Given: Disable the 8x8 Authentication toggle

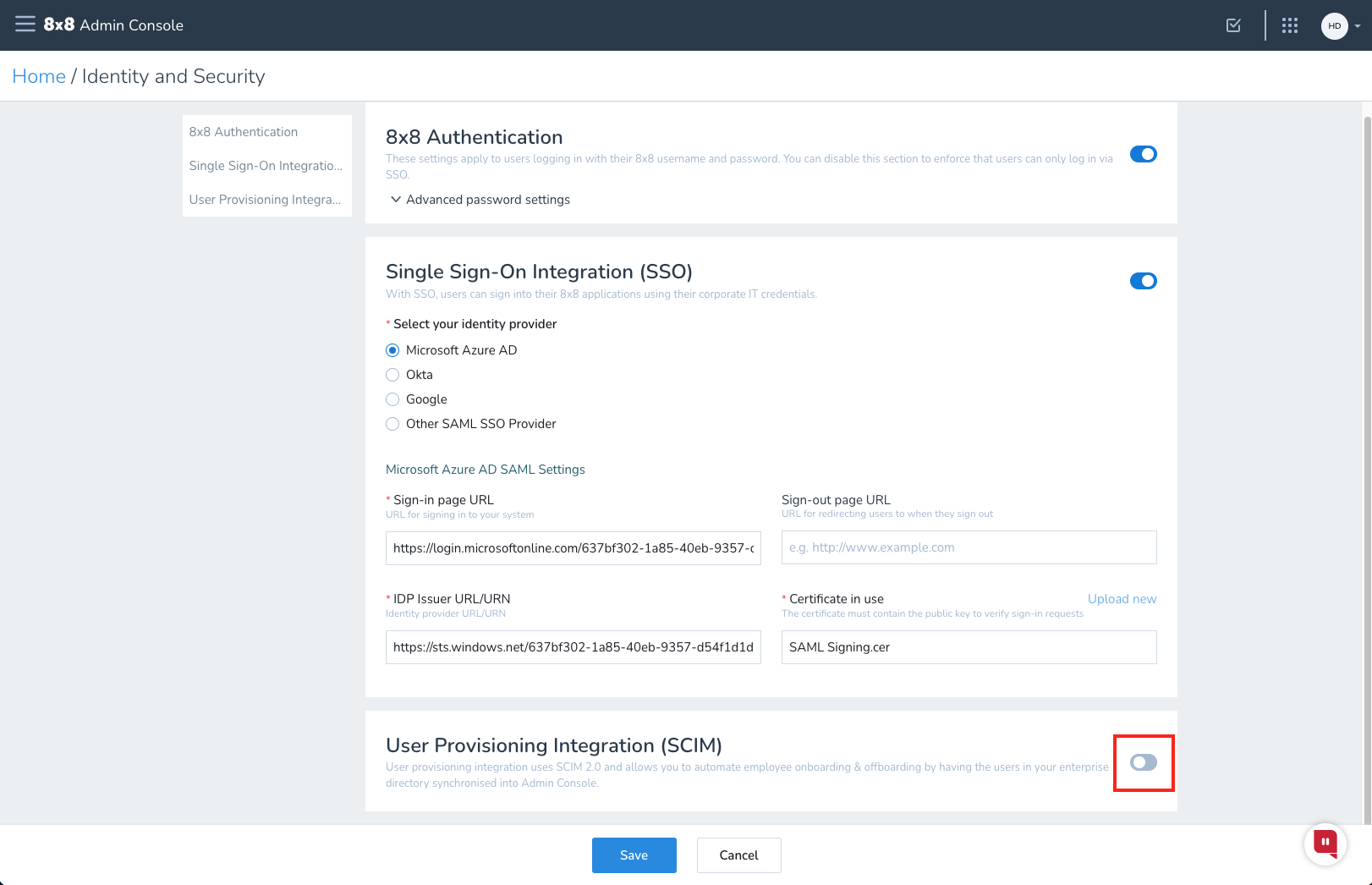Looking at the screenshot, I should click(1143, 154).
